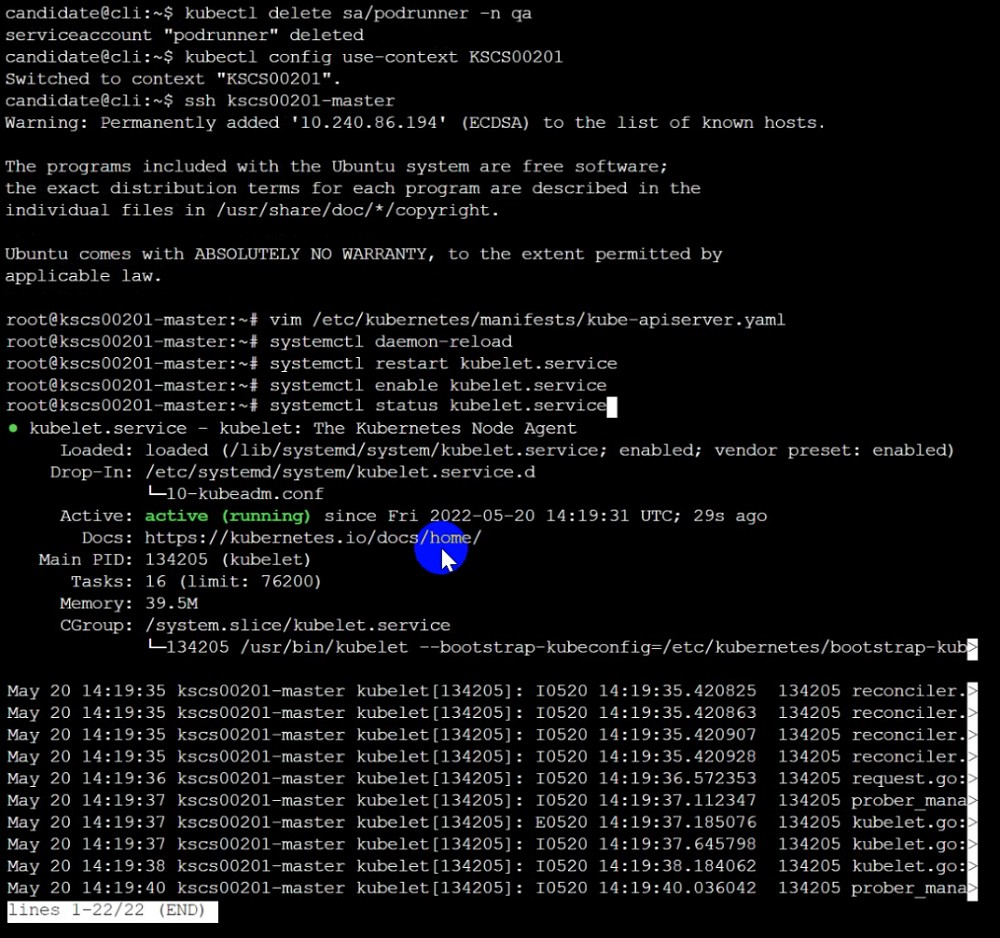The height and width of the screenshot is (938, 1000).
Task: Click the 'lines 1-22/22 (END)' pager indicator
Action: click(x=112, y=911)
